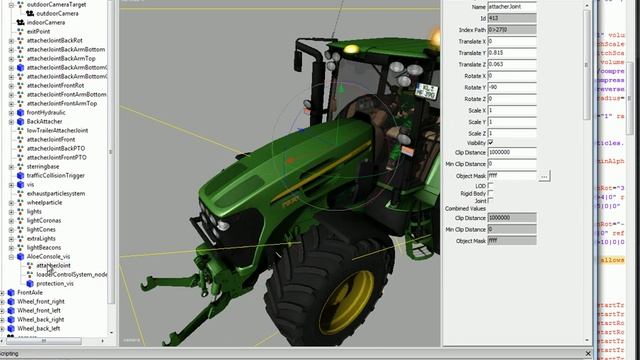The height and width of the screenshot is (360, 640).
Task: Click the exitPoint transform group icon
Action: coord(20,31)
